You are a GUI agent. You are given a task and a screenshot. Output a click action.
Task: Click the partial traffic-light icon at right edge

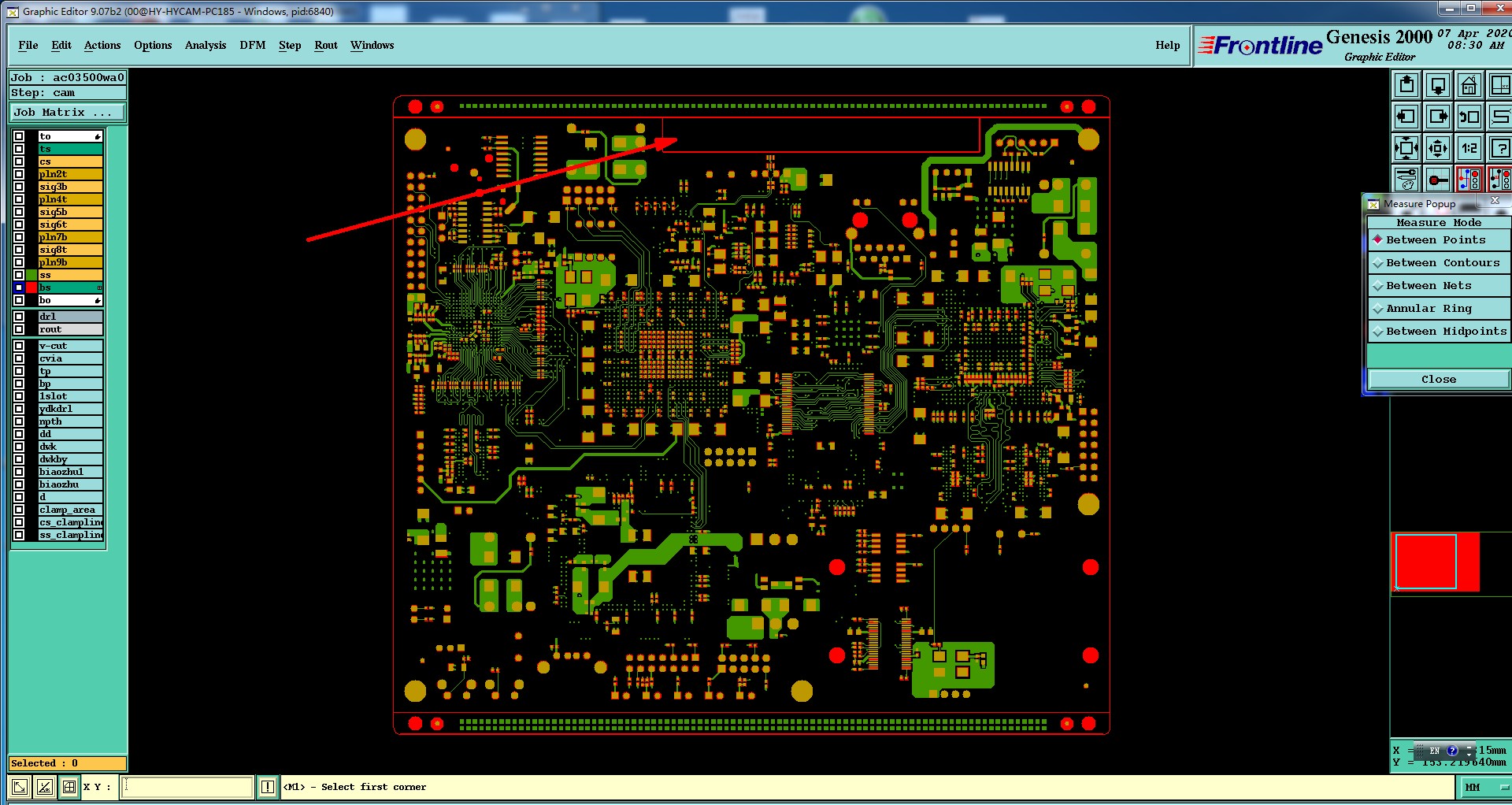coord(1499,180)
